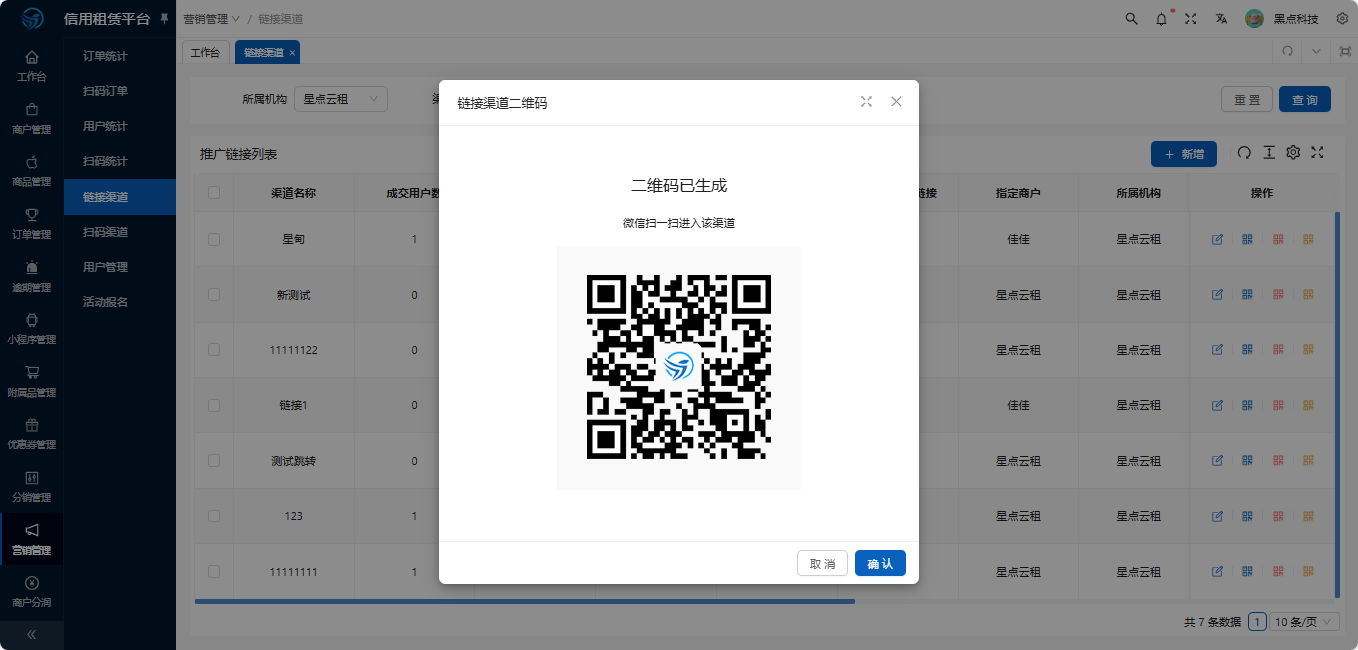Open the header settings gear
The width and height of the screenshot is (1358, 650).
1342,19
